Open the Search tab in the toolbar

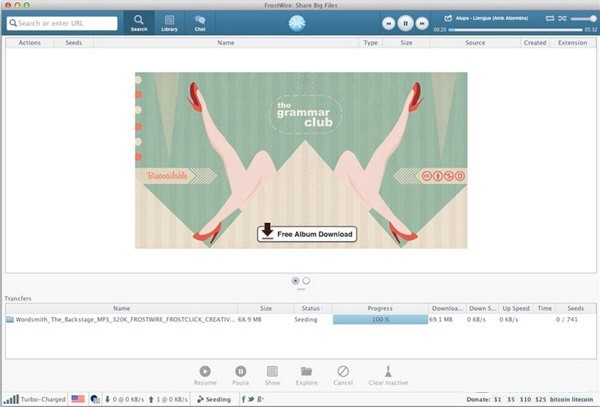(139, 23)
